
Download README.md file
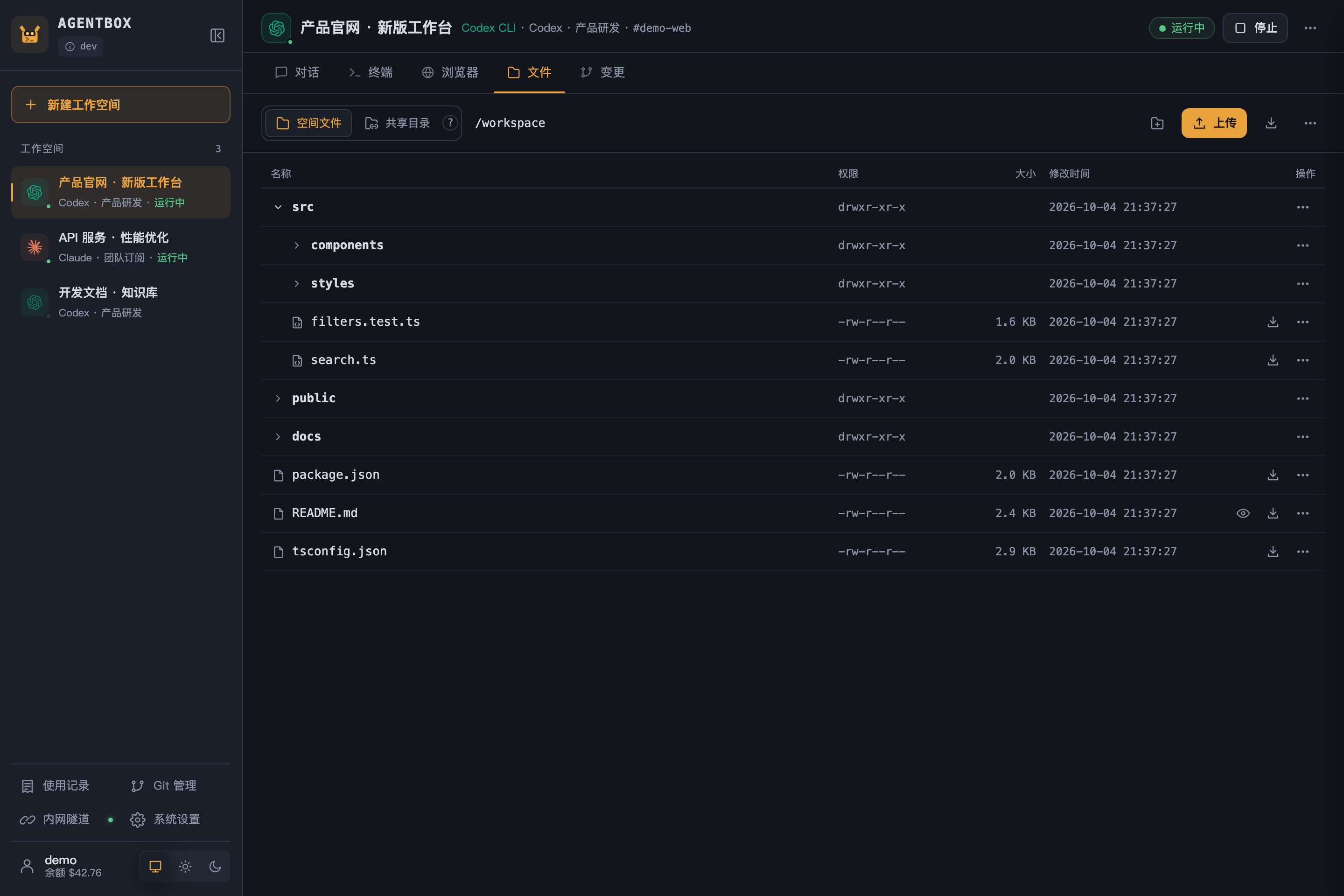click(x=1273, y=513)
